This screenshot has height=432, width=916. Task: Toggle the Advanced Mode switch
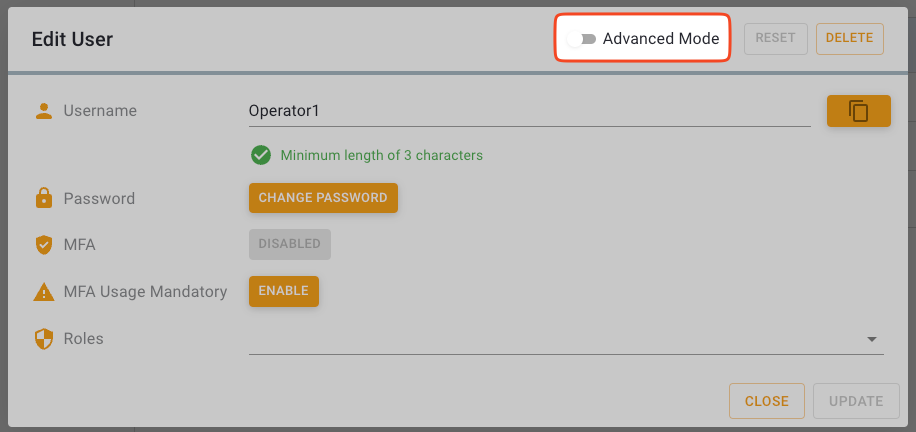(x=582, y=39)
